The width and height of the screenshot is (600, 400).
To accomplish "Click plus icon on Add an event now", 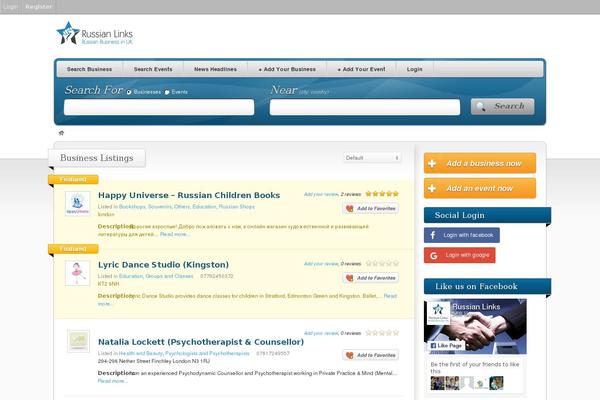I will [432, 188].
